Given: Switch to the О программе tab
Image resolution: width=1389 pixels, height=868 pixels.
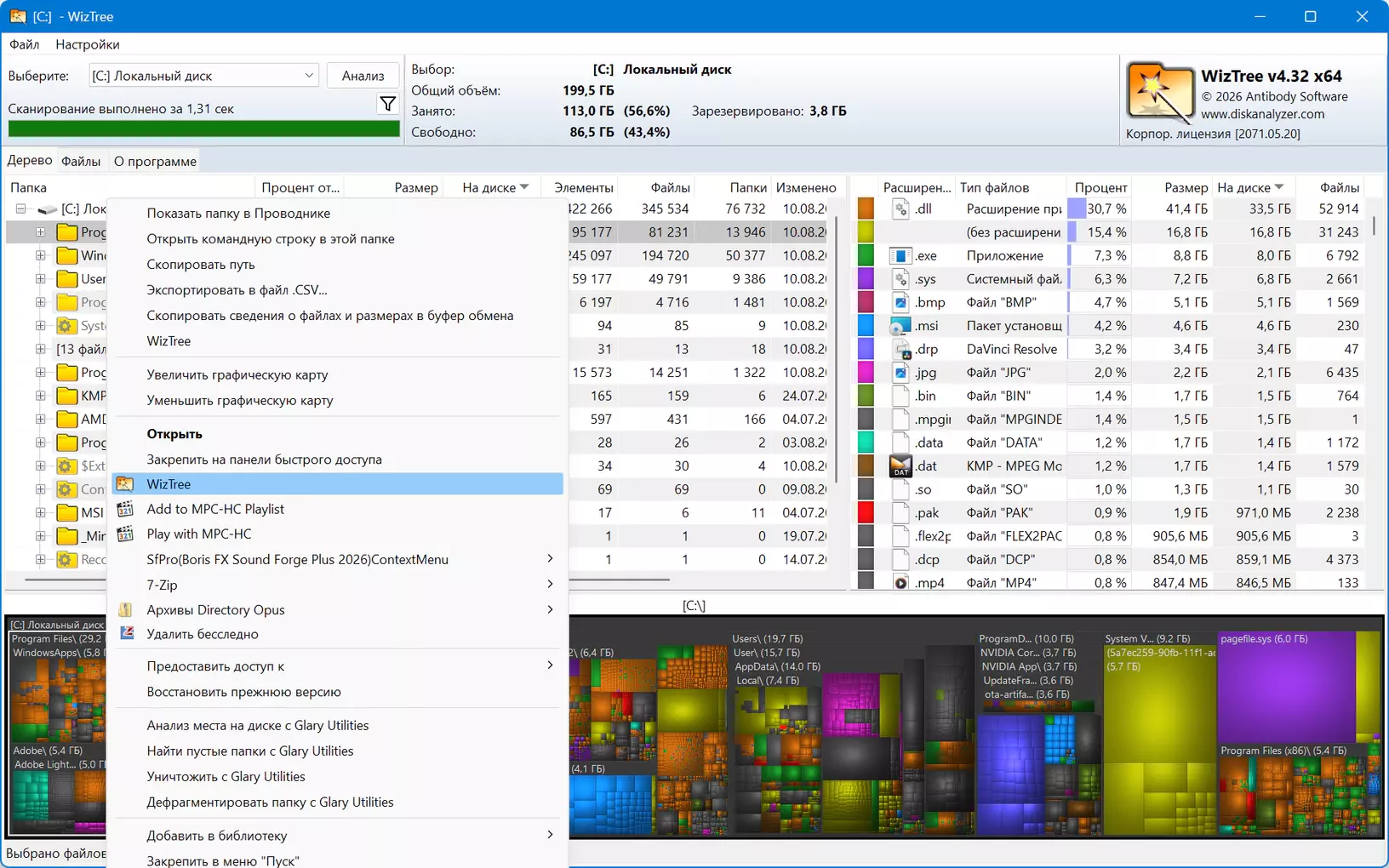Looking at the screenshot, I should click(155, 161).
